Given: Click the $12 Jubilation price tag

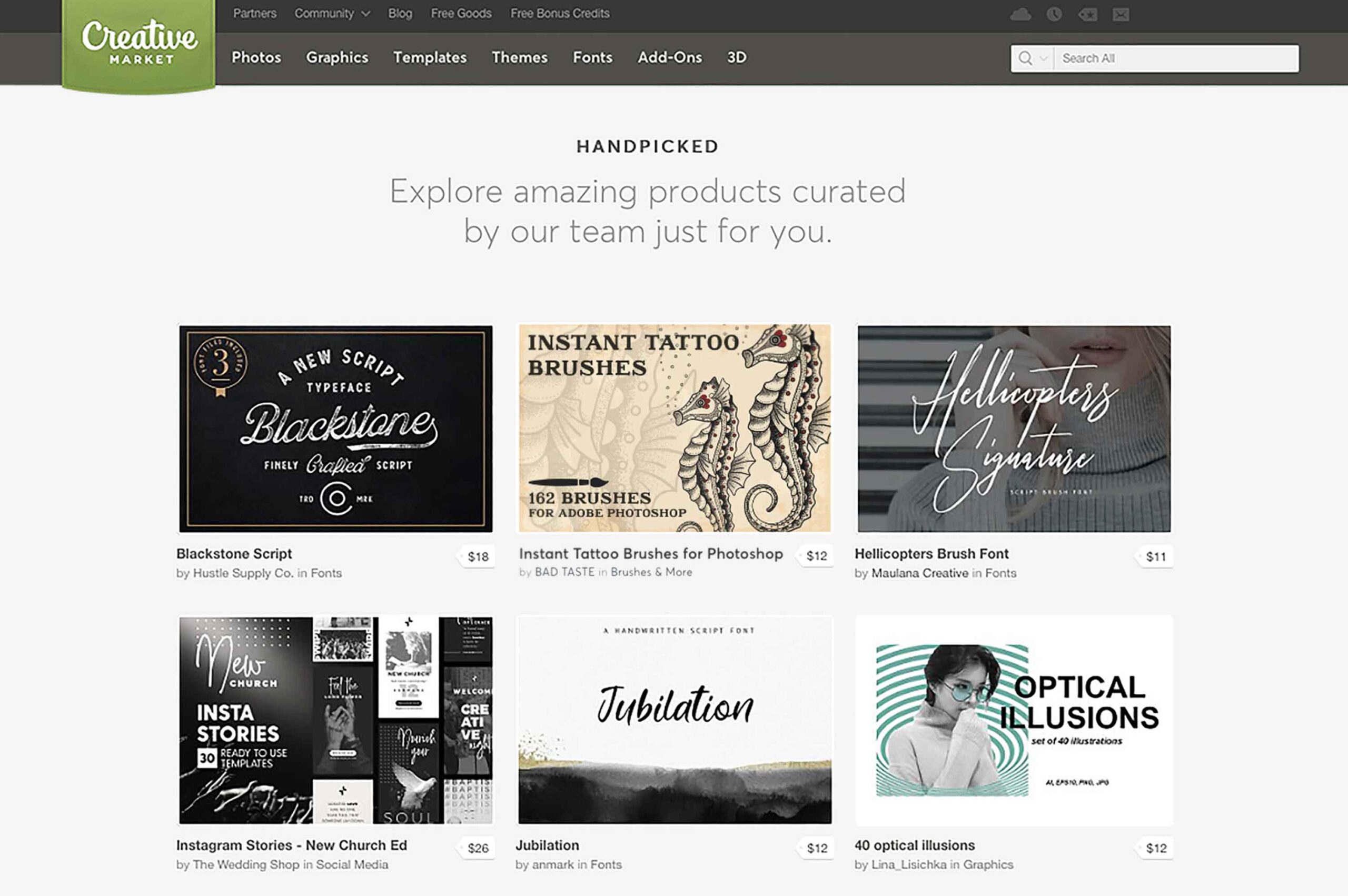Looking at the screenshot, I should coord(816,848).
